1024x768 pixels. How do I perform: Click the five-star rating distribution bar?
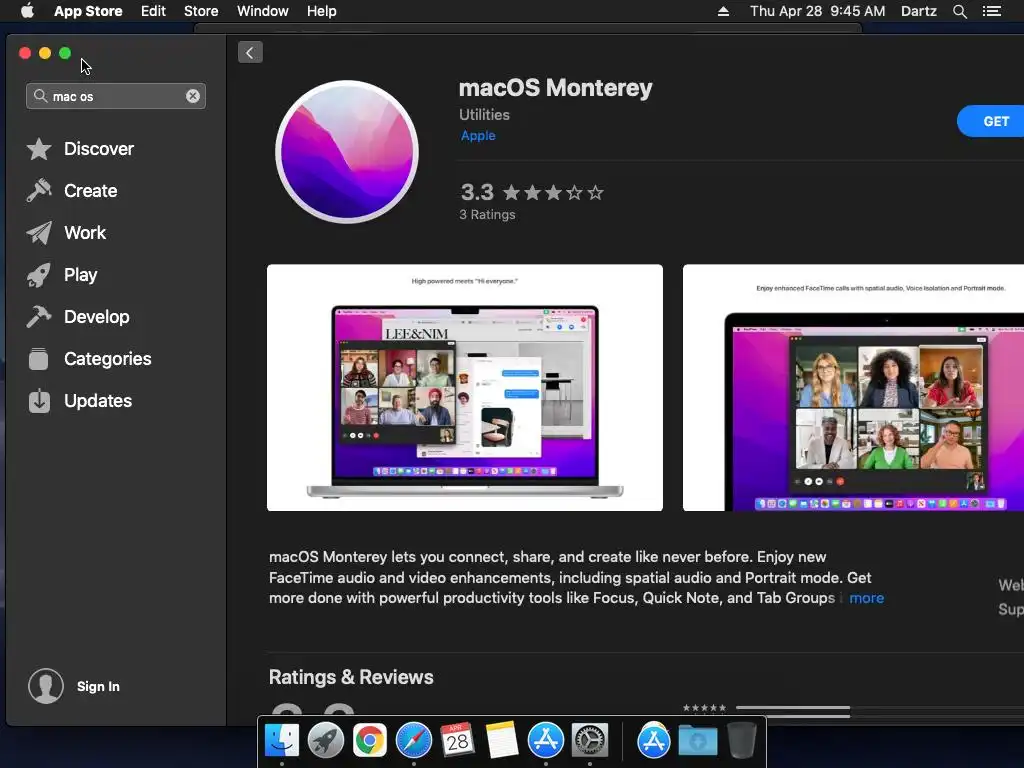(x=880, y=707)
